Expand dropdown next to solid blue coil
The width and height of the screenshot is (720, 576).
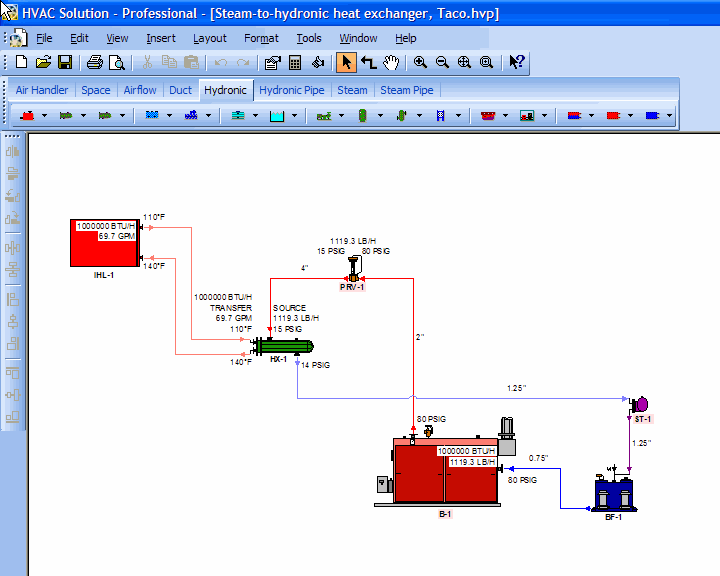(x=669, y=116)
